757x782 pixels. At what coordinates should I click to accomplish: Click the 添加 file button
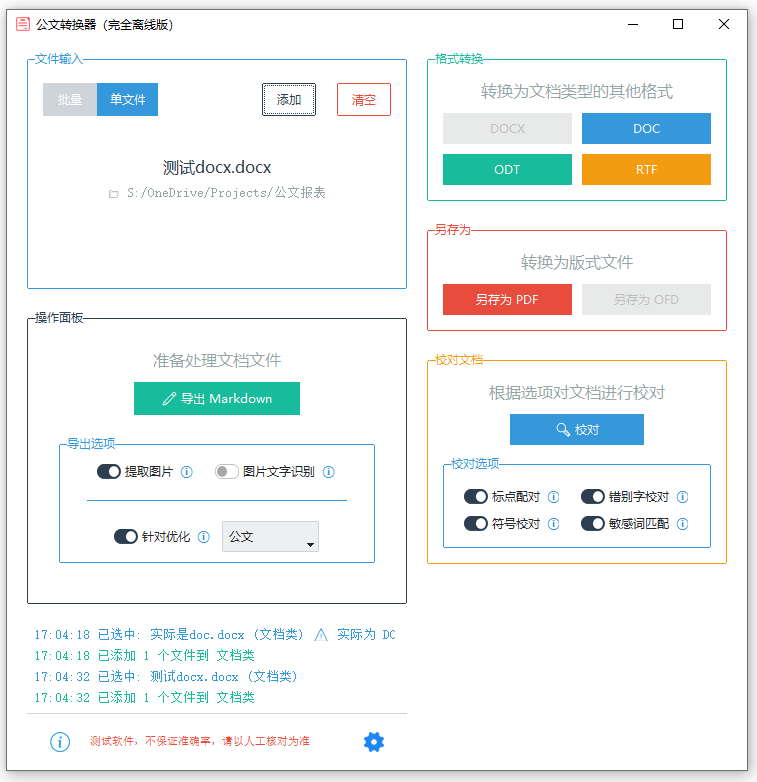click(x=289, y=100)
